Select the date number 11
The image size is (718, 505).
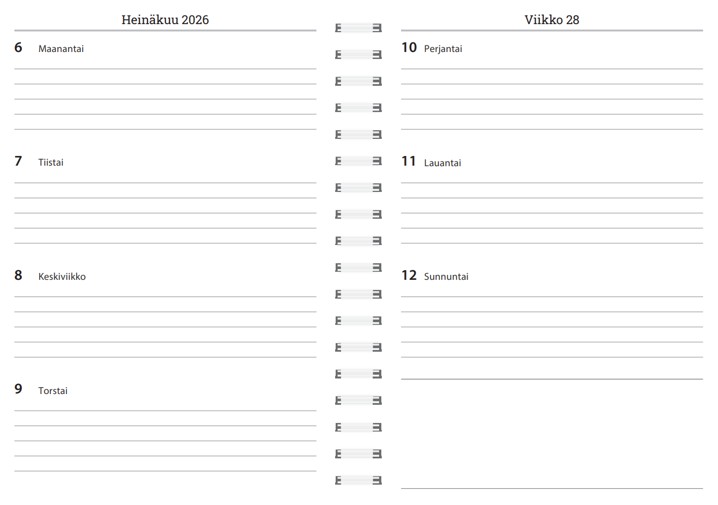pyautogui.click(x=409, y=161)
